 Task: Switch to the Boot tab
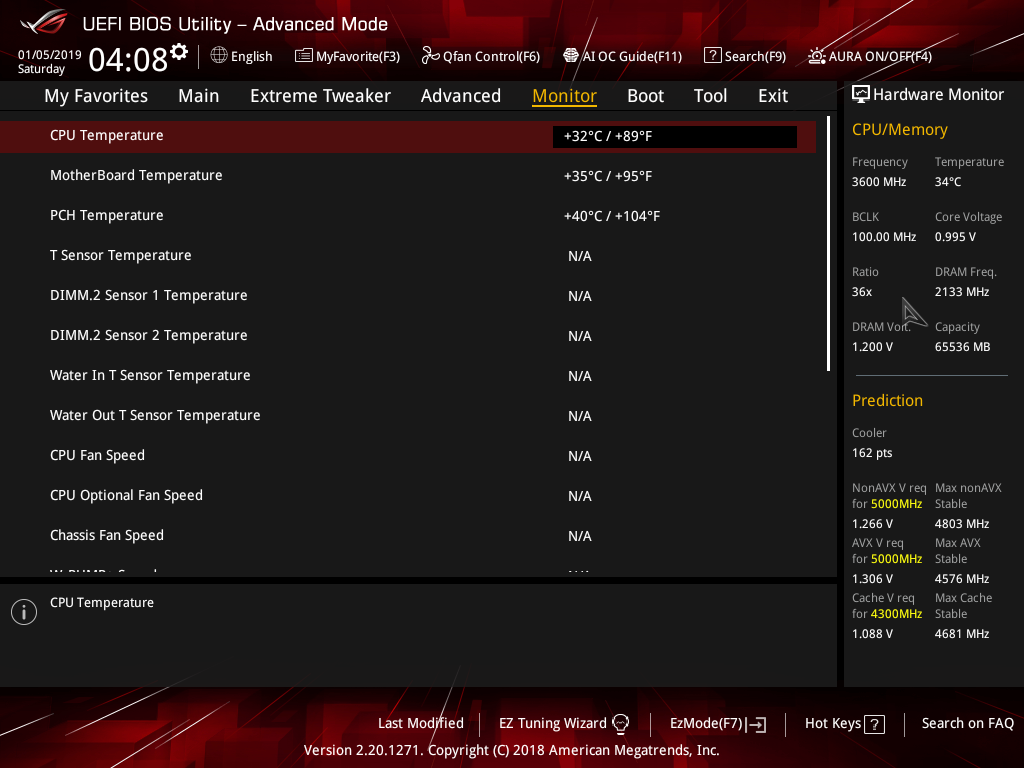point(645,95)
